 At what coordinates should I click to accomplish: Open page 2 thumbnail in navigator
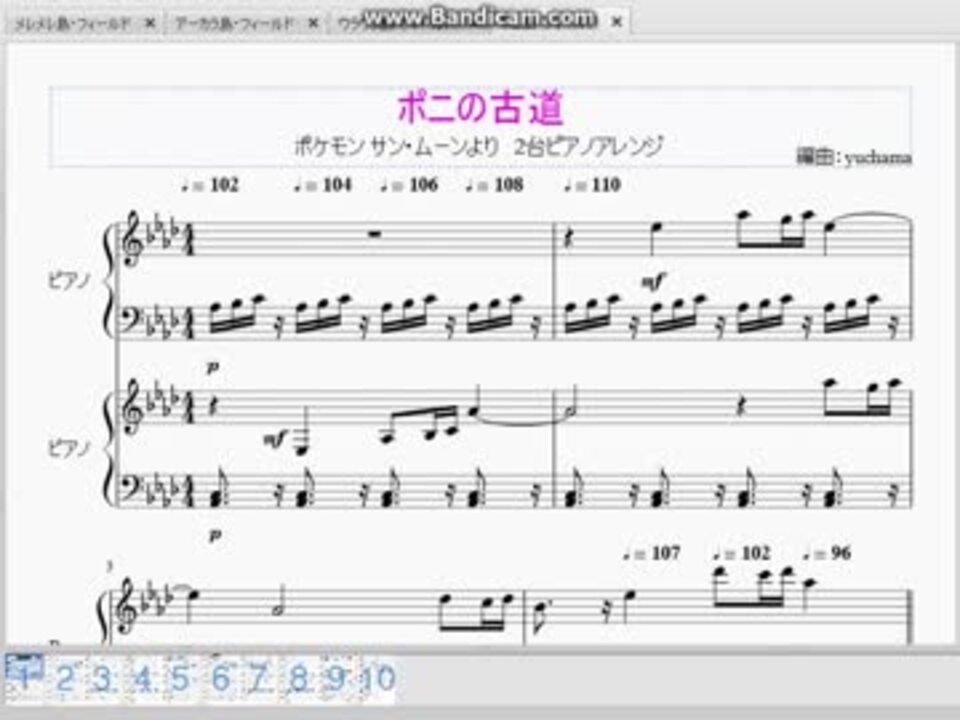click(x=64, y=678)
